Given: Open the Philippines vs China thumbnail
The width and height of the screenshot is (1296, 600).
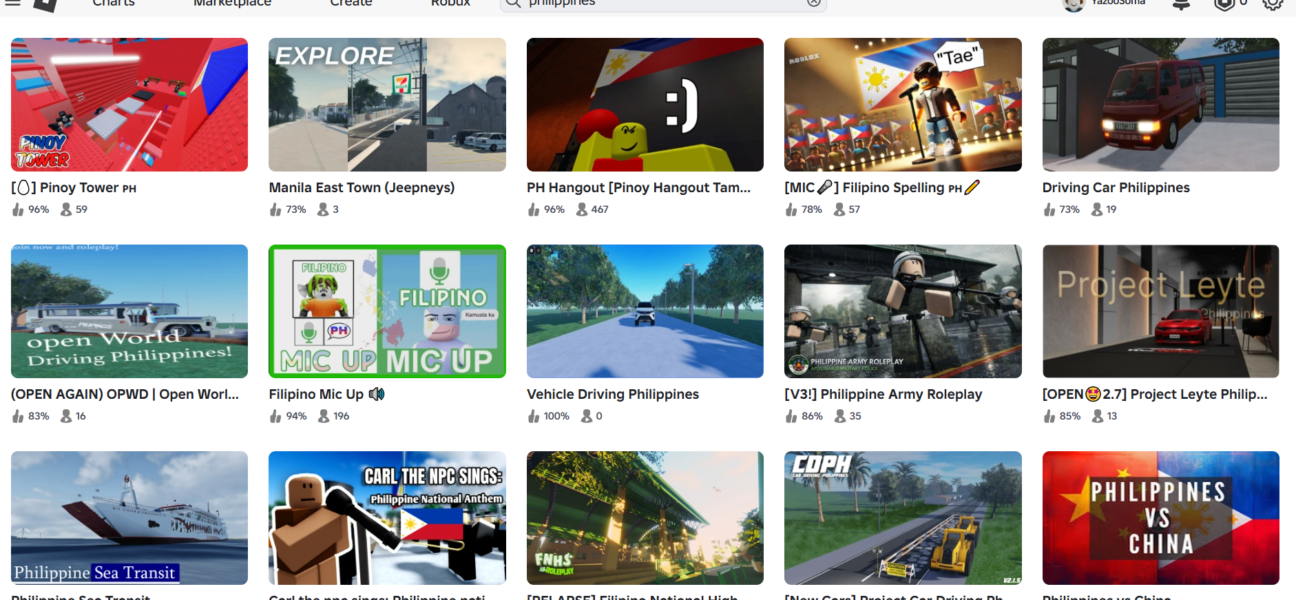Looking at the screenshot, I should (1160, 517).
